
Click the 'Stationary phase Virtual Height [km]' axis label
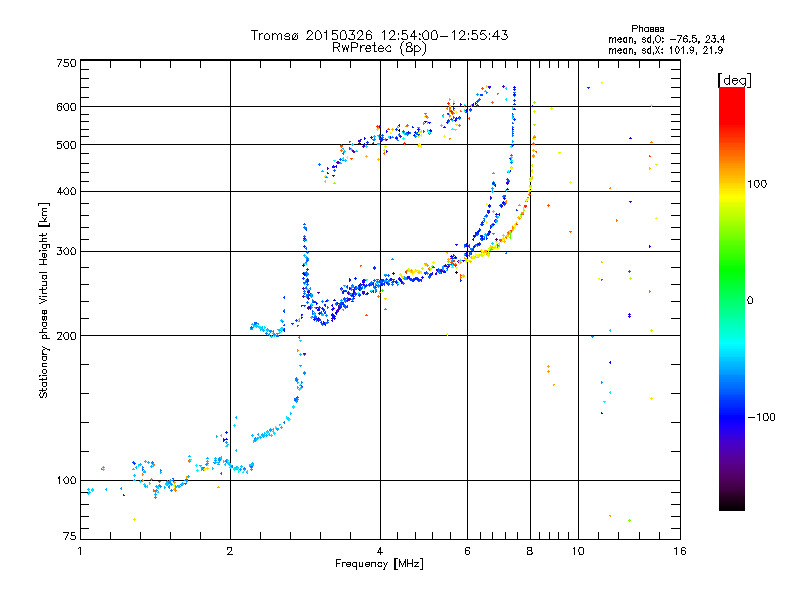[x=44, y=300]
